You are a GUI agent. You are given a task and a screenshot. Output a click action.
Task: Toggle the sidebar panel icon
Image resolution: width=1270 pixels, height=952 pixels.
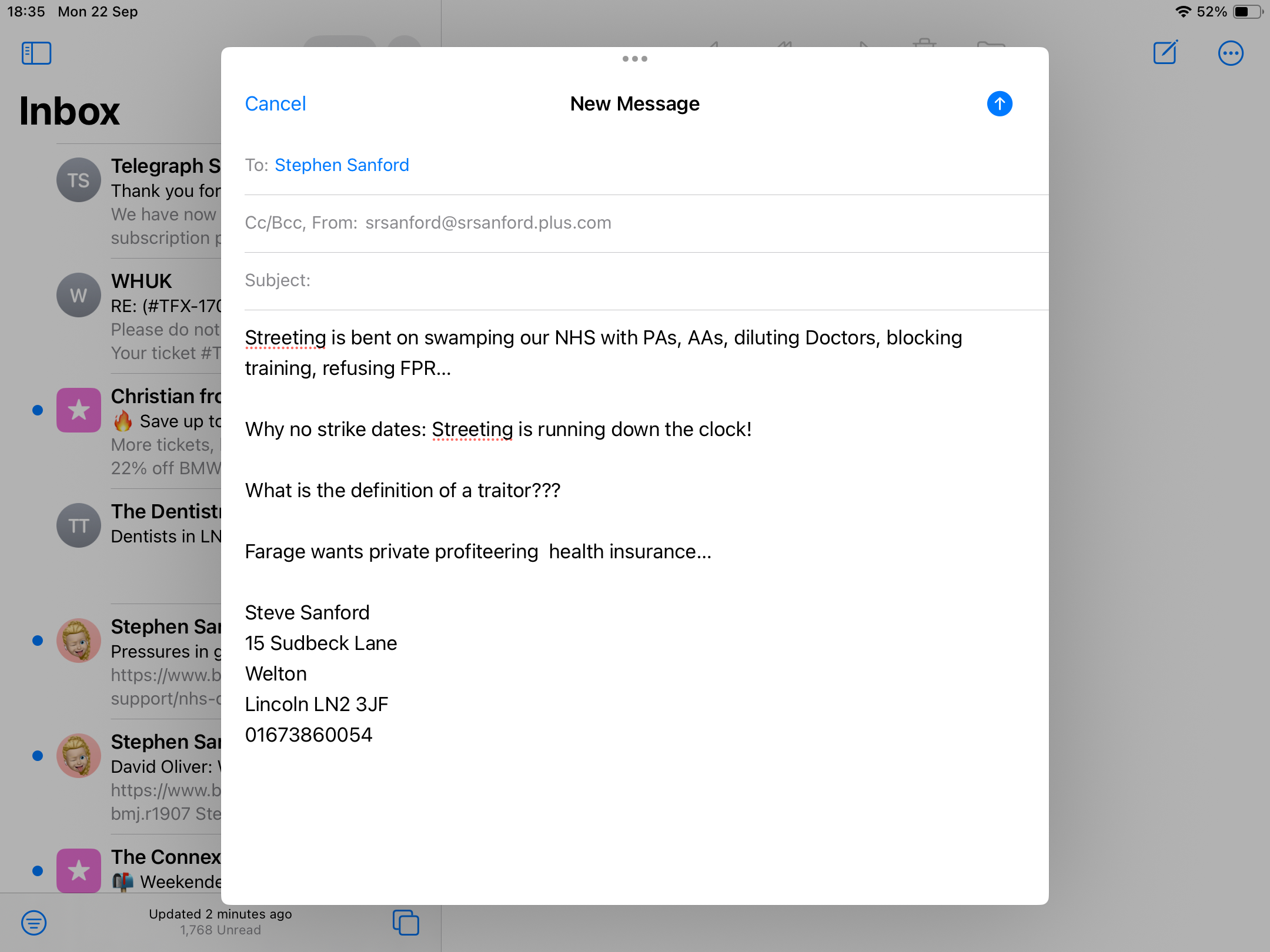tap(36, 53)
